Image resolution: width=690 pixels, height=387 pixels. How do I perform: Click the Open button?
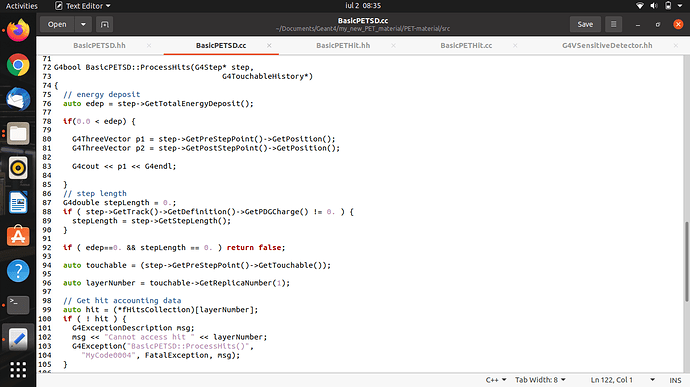[57, 24]
